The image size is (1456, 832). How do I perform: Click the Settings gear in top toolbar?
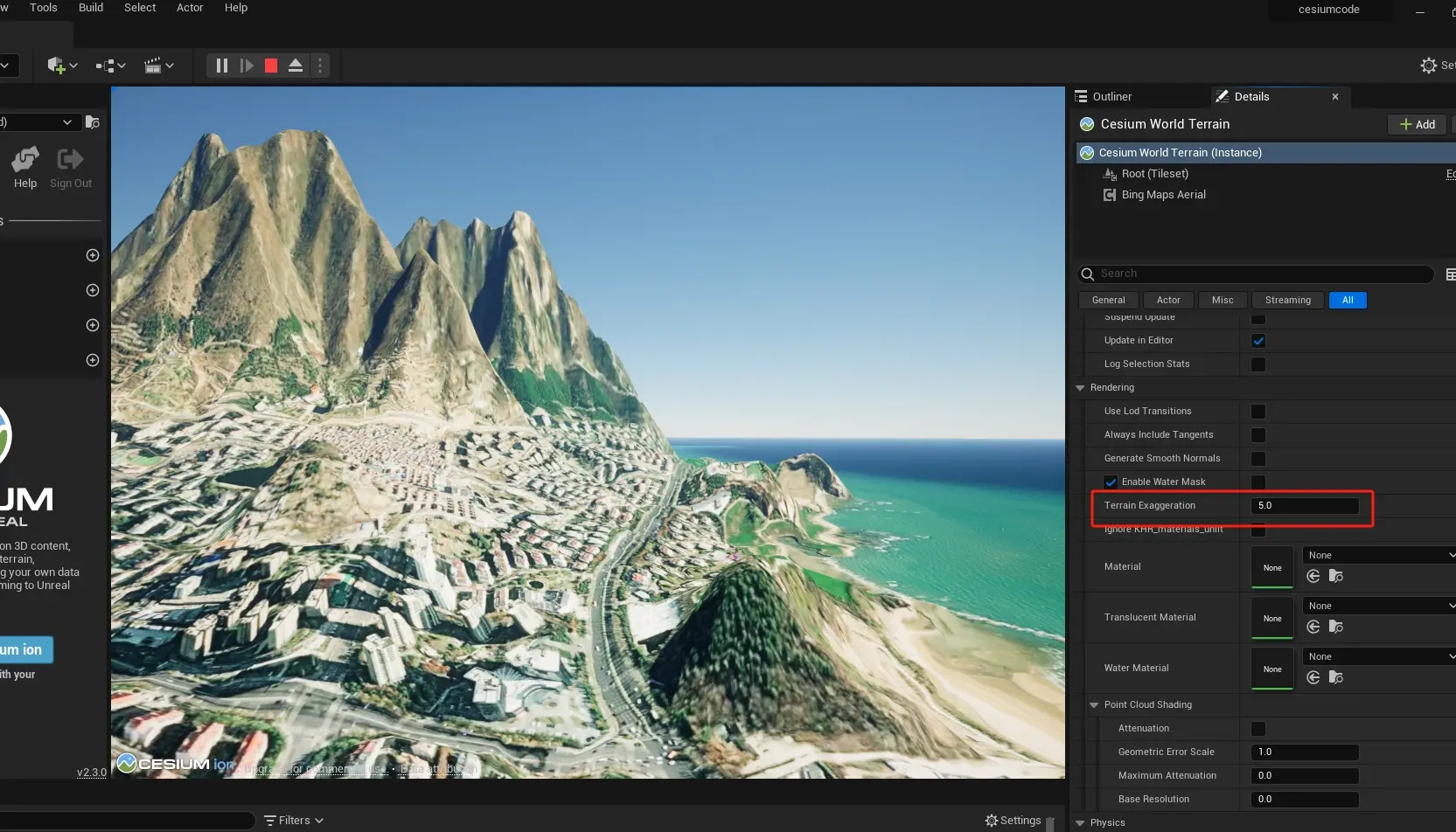tap(1429, 66)
